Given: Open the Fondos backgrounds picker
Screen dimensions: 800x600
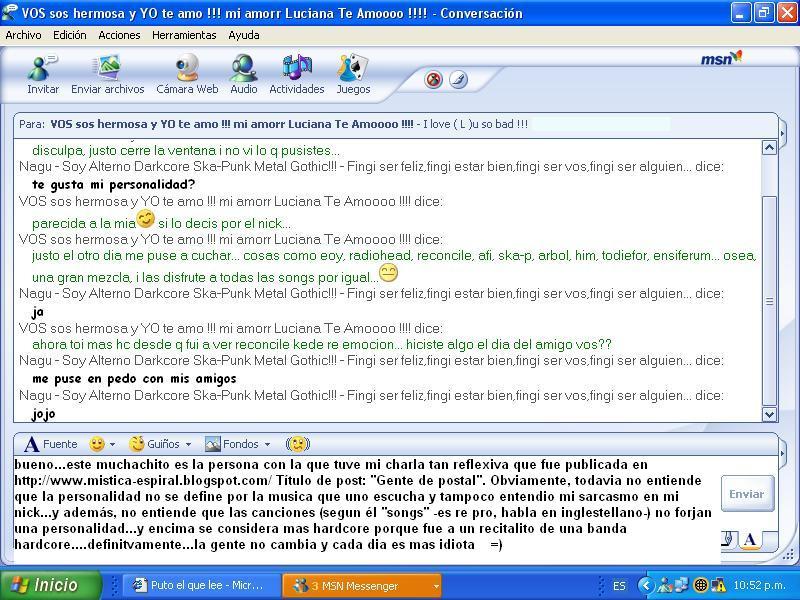Looking at the screenshot, I should click(x=232, y=444).
